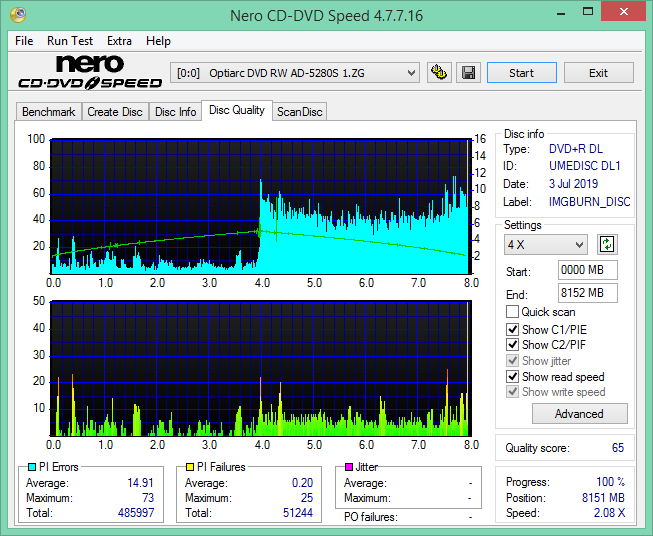Click the Progress value 100 %
Image resolution: width=653 pixels, height=536 pixels.
(611, 482)
